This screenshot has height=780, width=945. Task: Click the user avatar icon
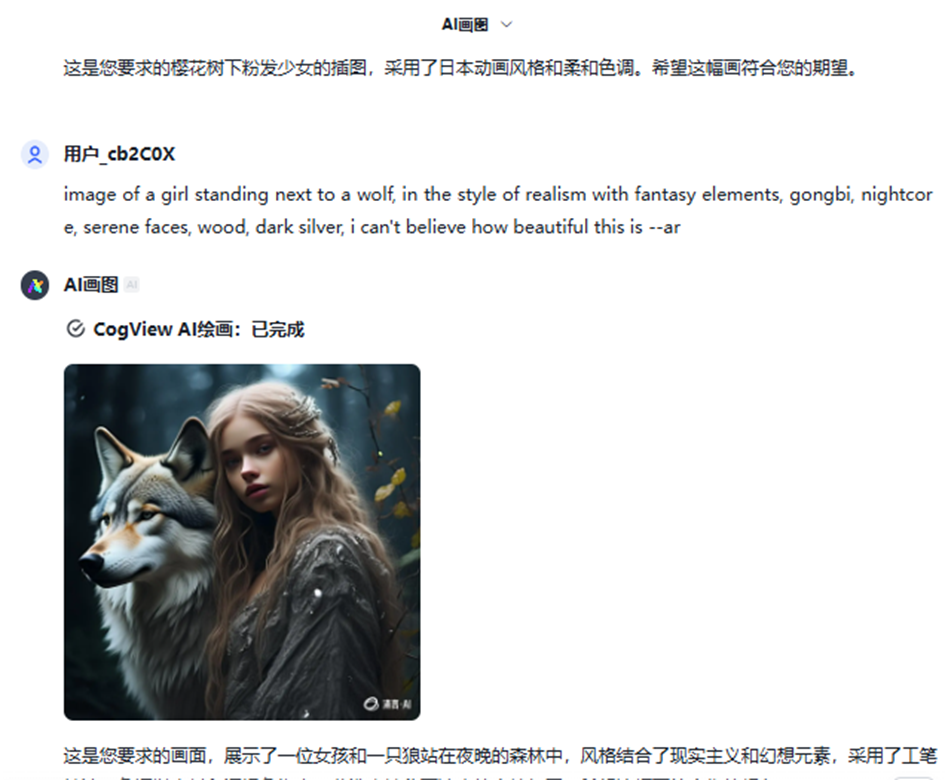click(35, 154)
